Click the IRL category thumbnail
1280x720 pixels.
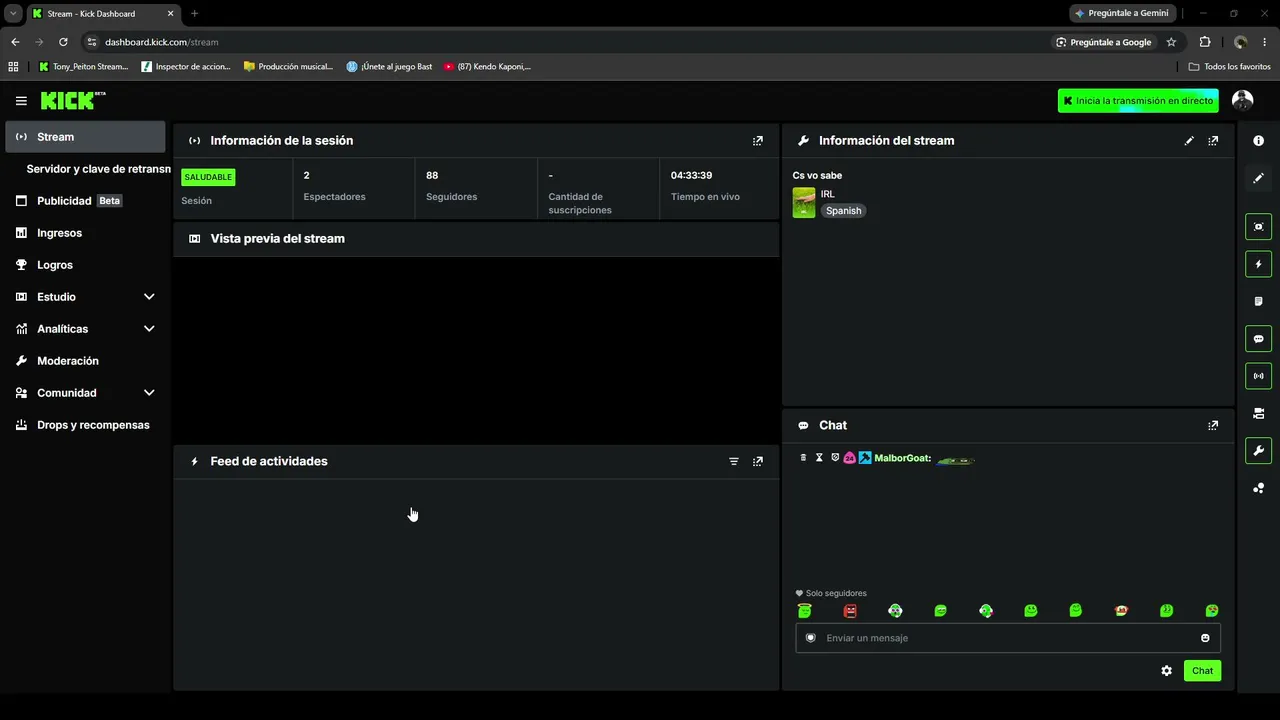tap(804, 202)
